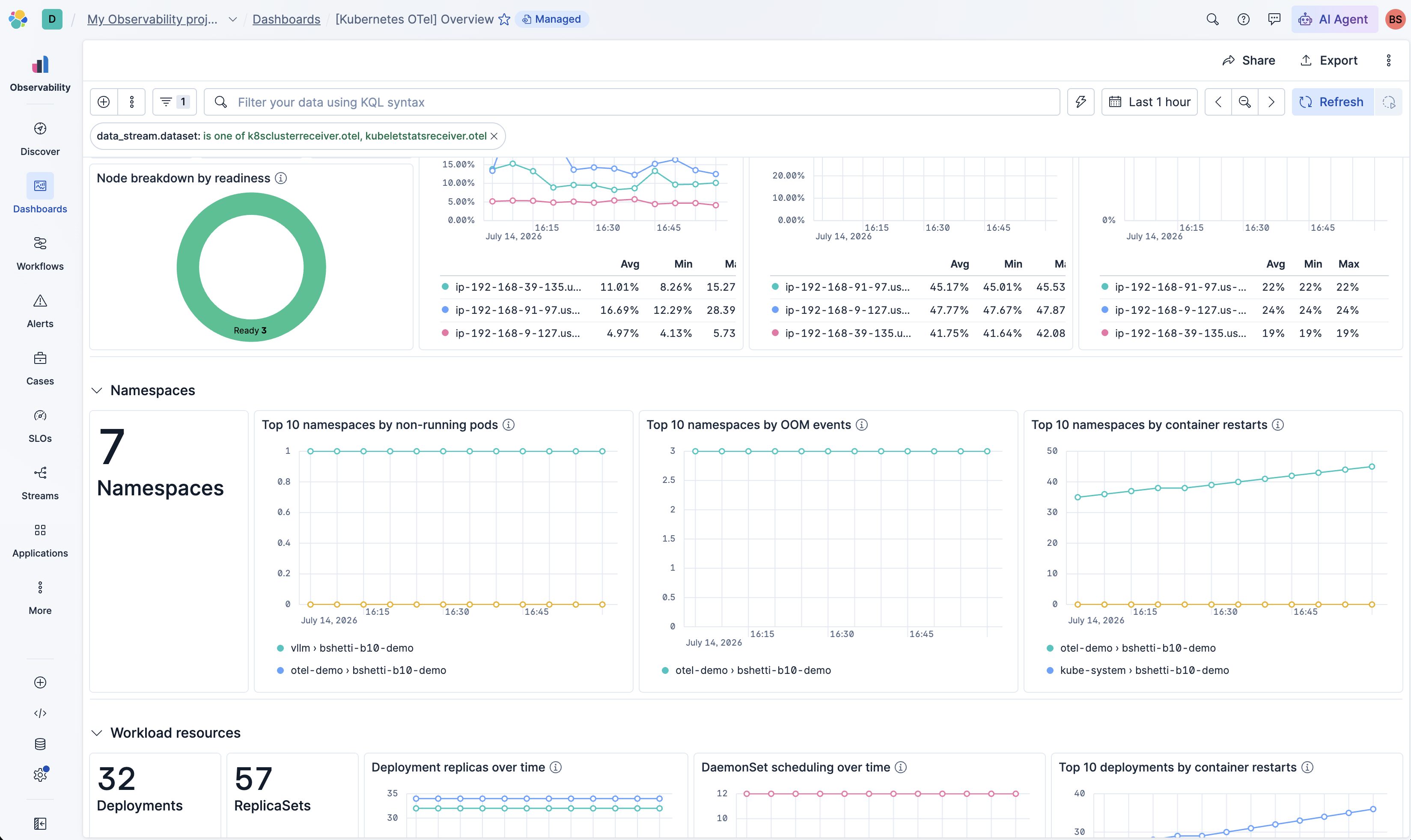Image resolution: width=1411 pixels, height=840 pixels.
Task: Open developer tools code icon
Action: tap(40, 713)
